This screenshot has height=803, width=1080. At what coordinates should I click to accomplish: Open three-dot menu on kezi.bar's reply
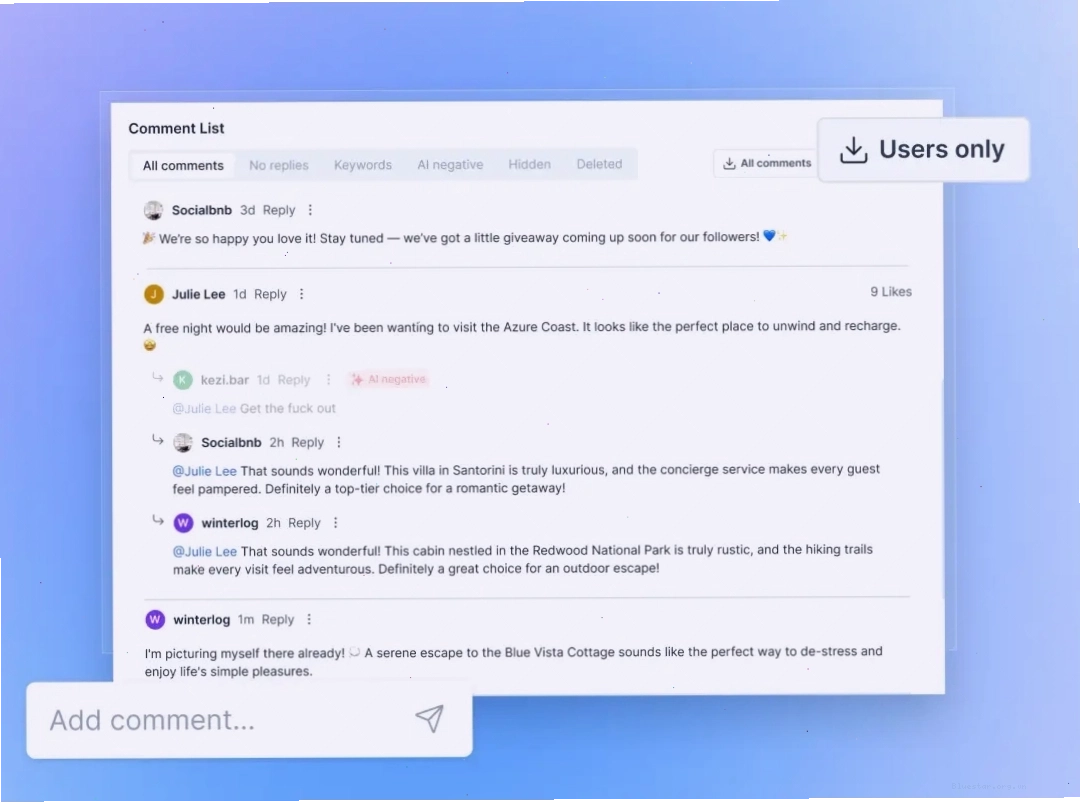[329, 379]
